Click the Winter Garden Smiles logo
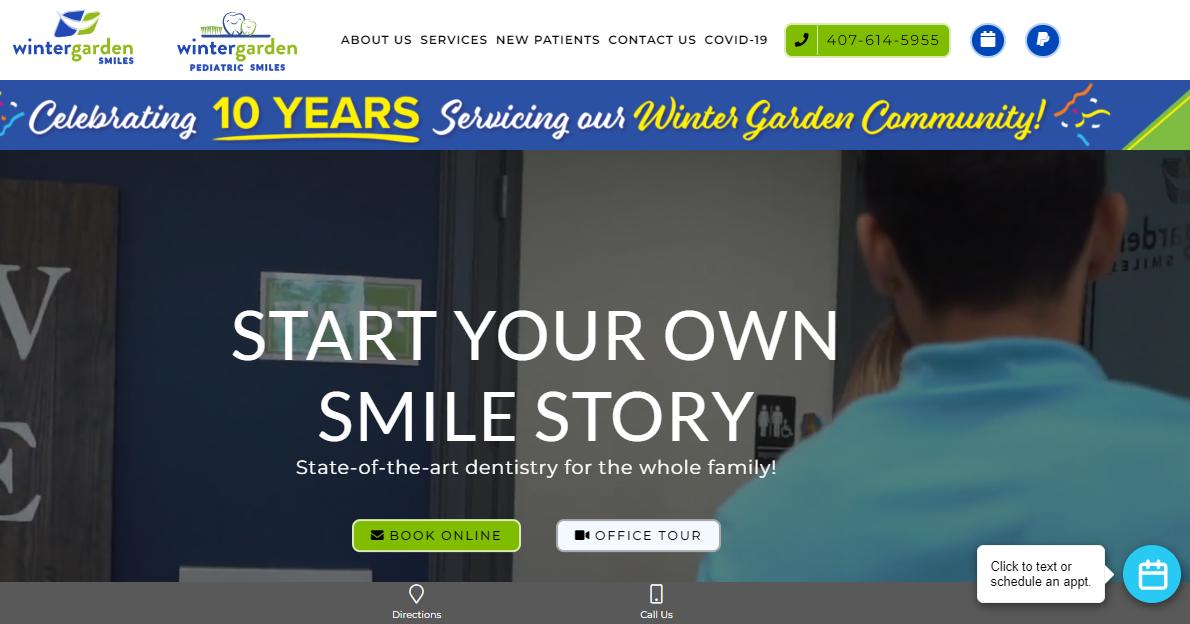 [x=73, y=39]
